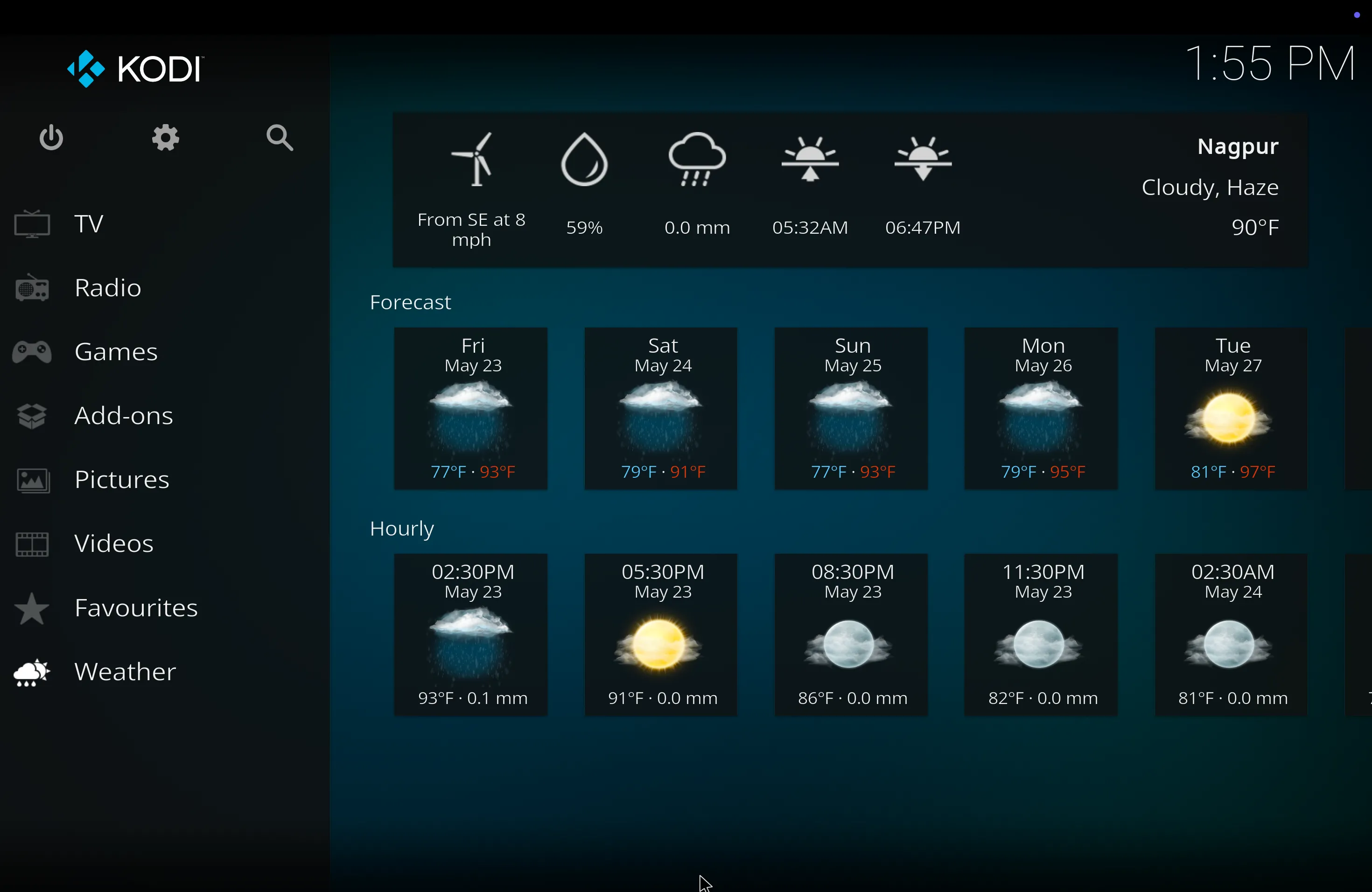This screenshot has width=1372, height=892.
Task: Select the 08:30PM May 23 hourly card
Action: [851, 635]
